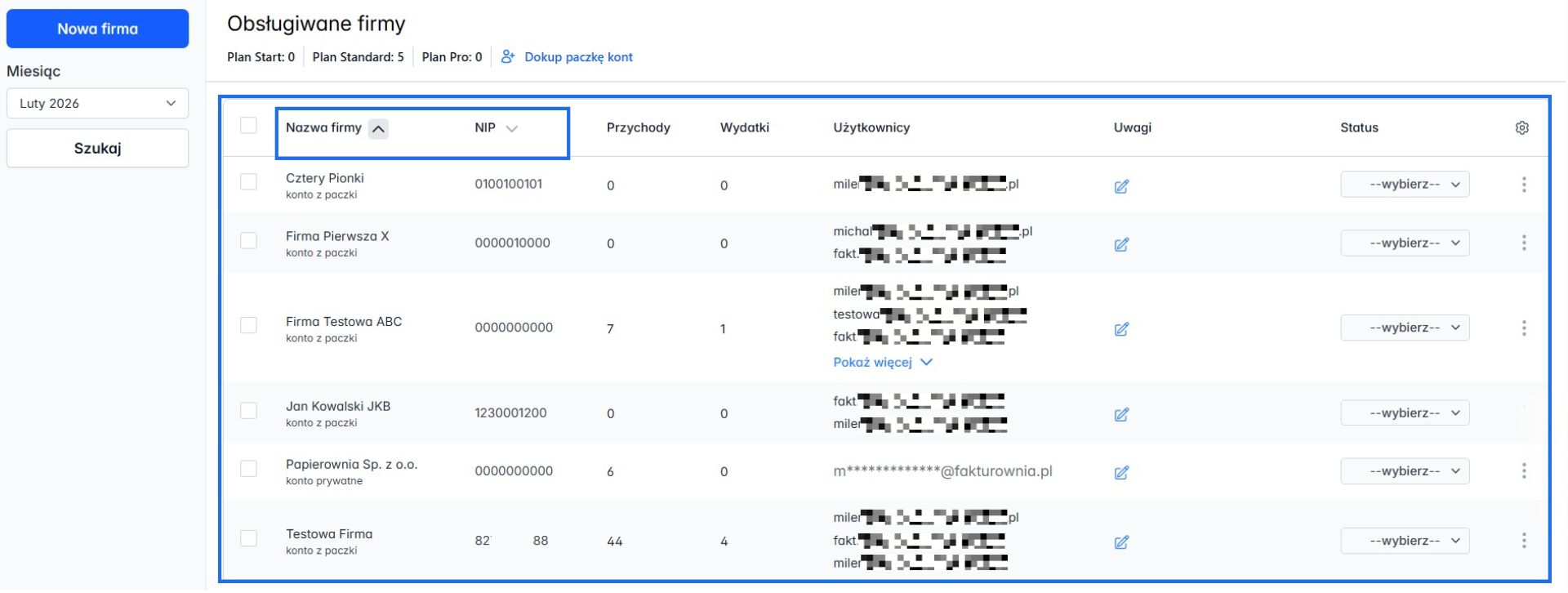Click the Nowa firma button
1568x593 pixels.
(97, 29)
